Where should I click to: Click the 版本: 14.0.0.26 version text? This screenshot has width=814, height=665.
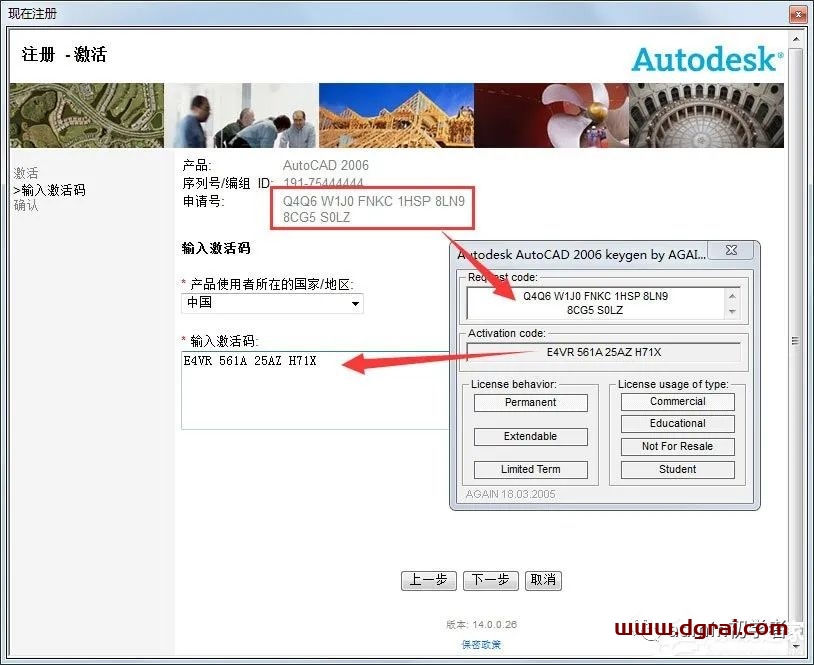coord(481,625)
